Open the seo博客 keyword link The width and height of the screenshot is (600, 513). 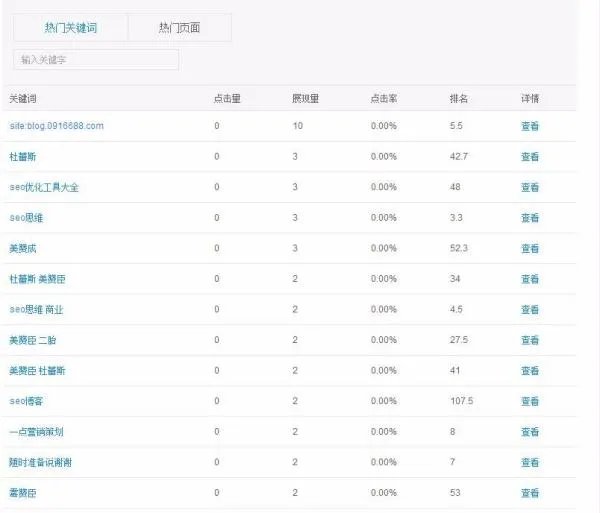(26, 401)
